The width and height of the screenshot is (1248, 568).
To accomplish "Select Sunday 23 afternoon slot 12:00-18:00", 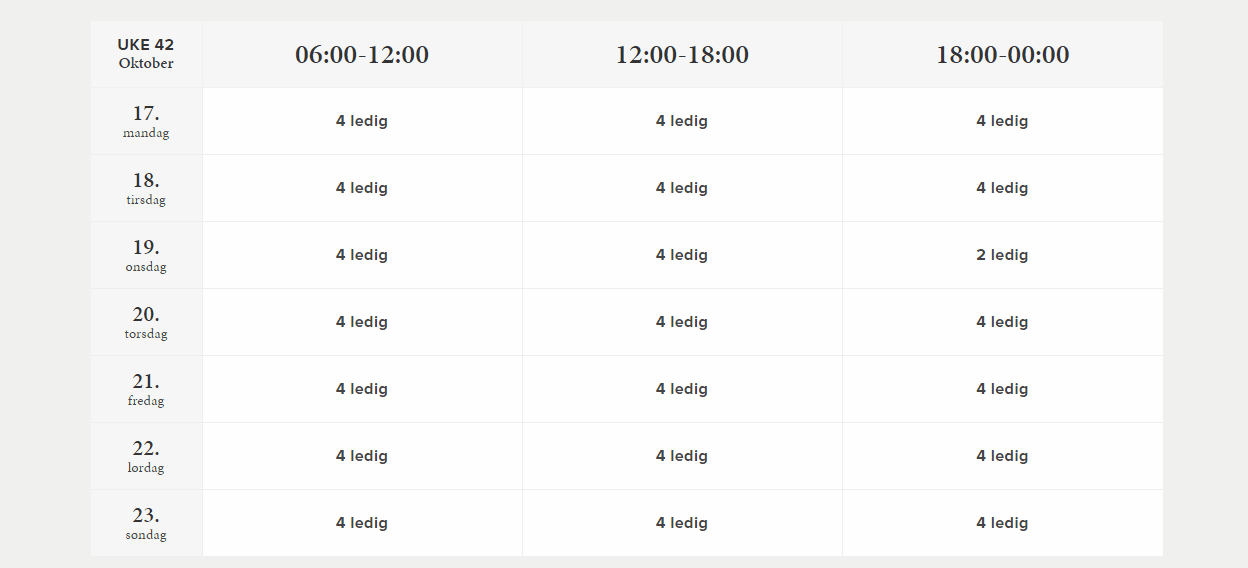I will pos(682,523).
